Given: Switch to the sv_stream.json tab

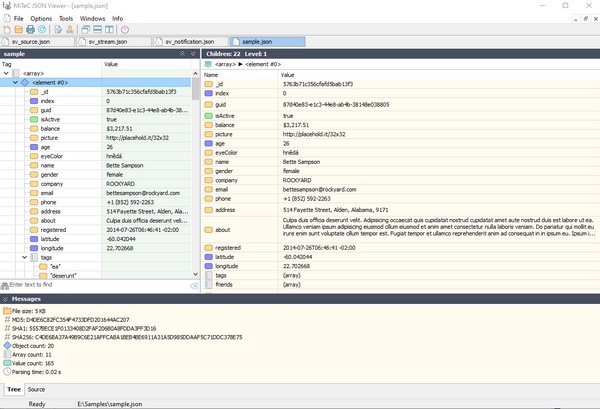Looking at the screenshot, I should (107, 41).
